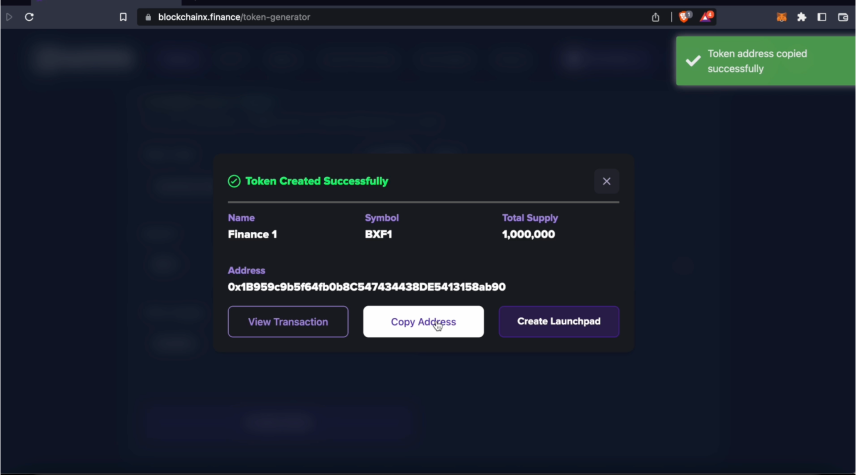Click the symbol value 'BXF1'

point(378,234)
